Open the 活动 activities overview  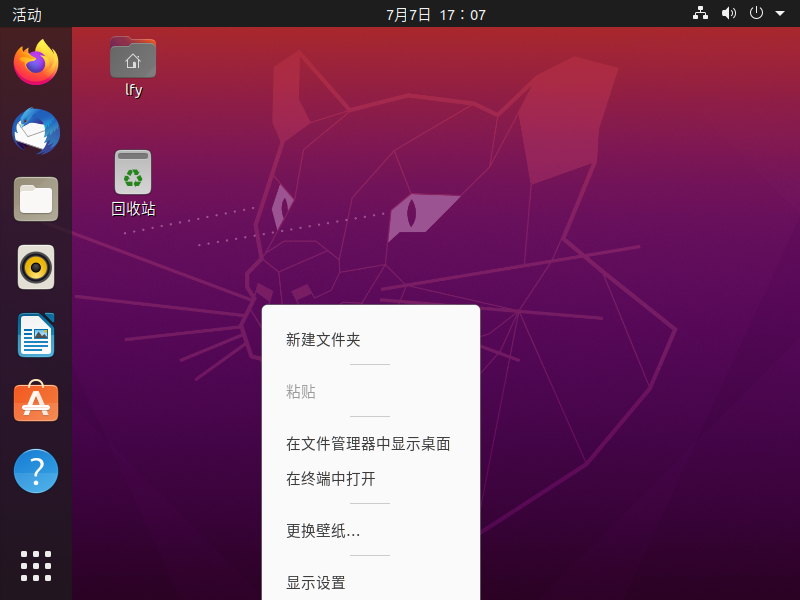click(27, 14)
